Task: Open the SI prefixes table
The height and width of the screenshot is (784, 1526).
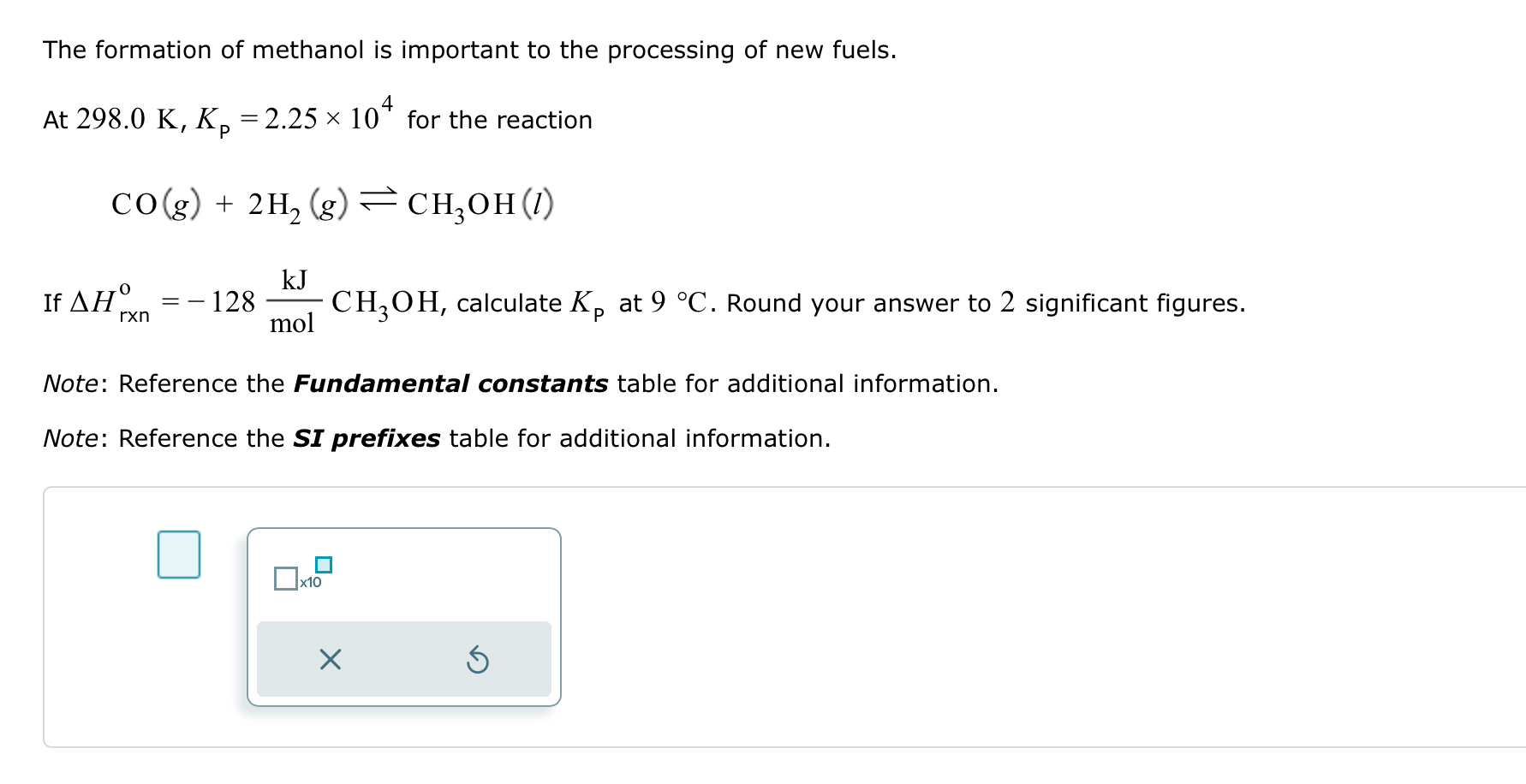Action: coord(367,438)
